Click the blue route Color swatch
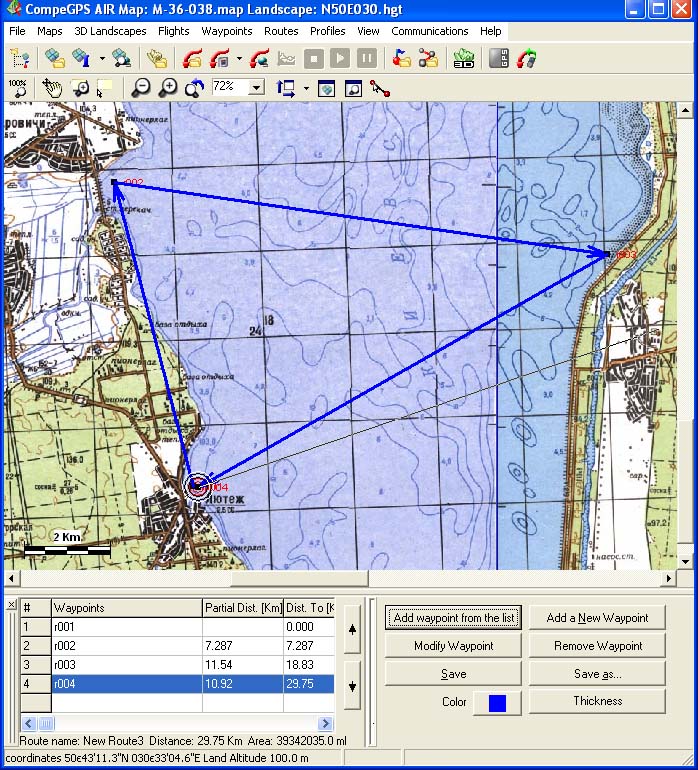The height and width of the screenshot is (770, 698). click(497, 703)
